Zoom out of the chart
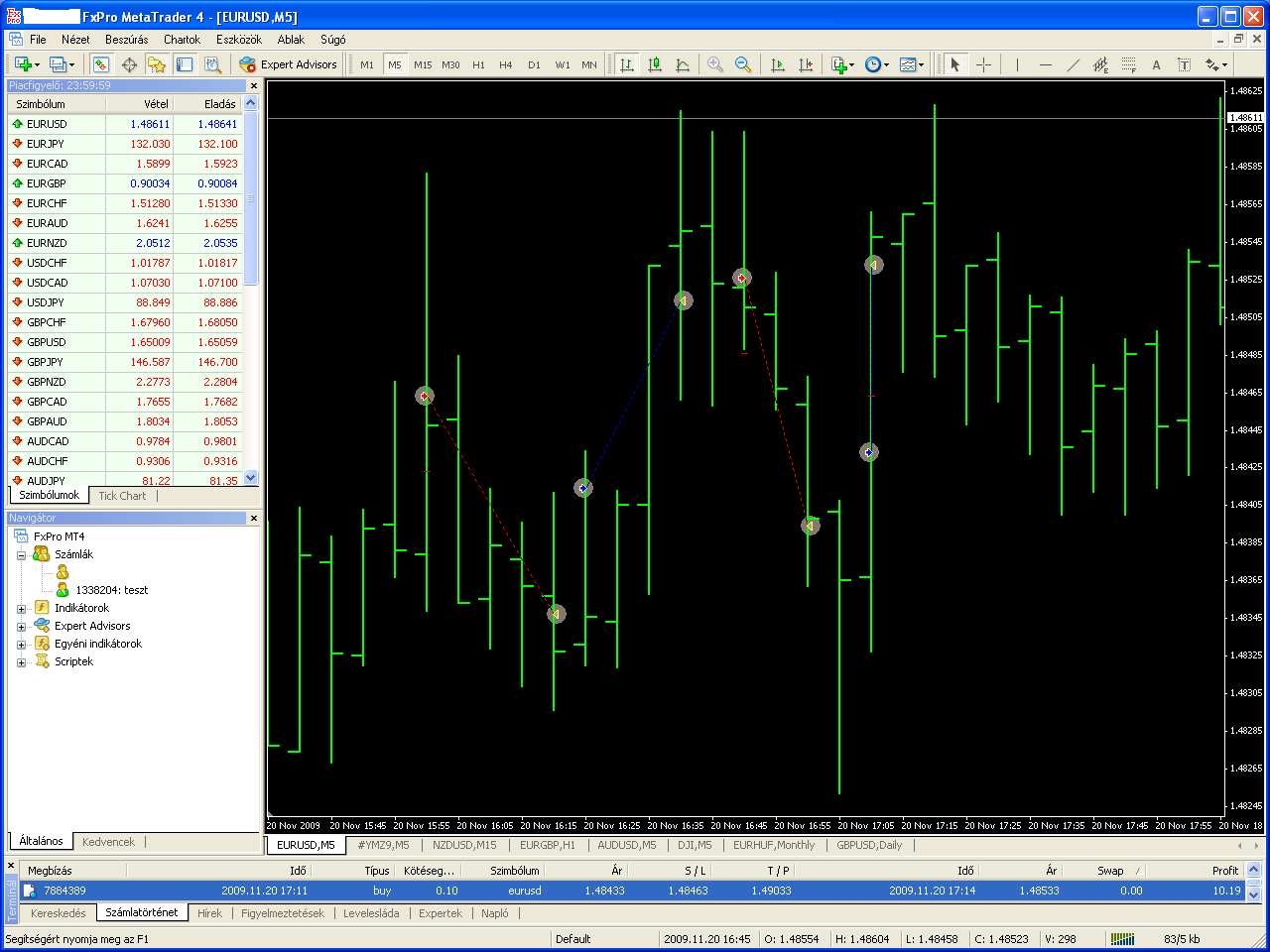Viewport: 1270px width, 952px height. coord(743,64)
